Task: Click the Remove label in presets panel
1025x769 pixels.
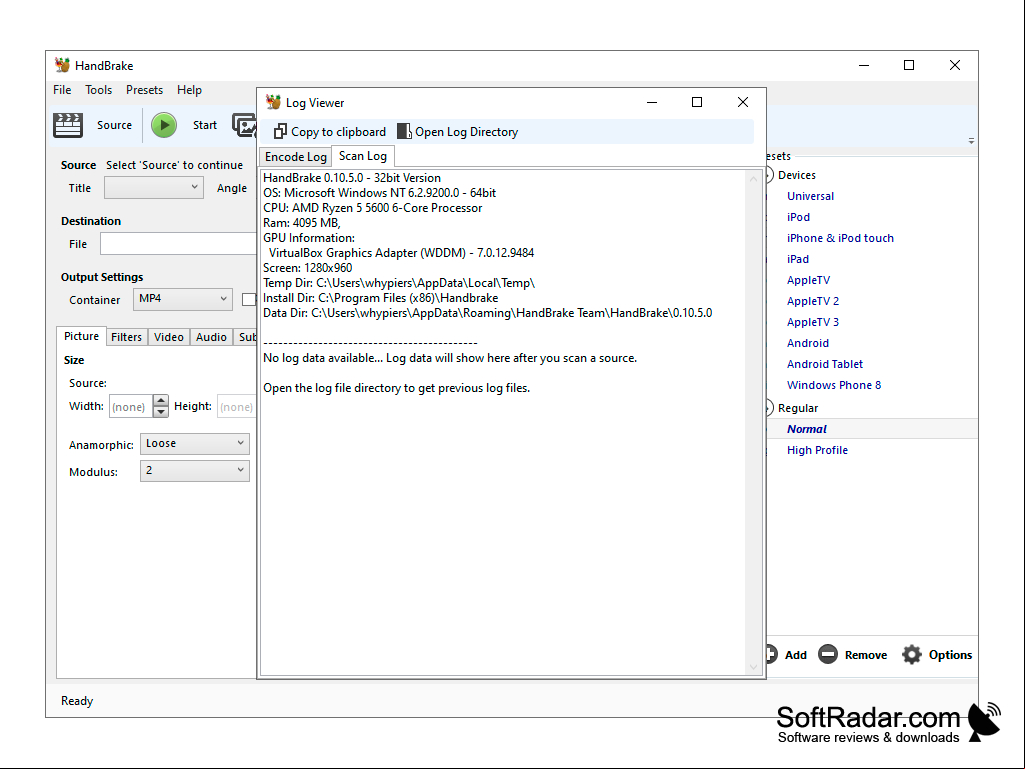Action: click(x=865, y=655)
